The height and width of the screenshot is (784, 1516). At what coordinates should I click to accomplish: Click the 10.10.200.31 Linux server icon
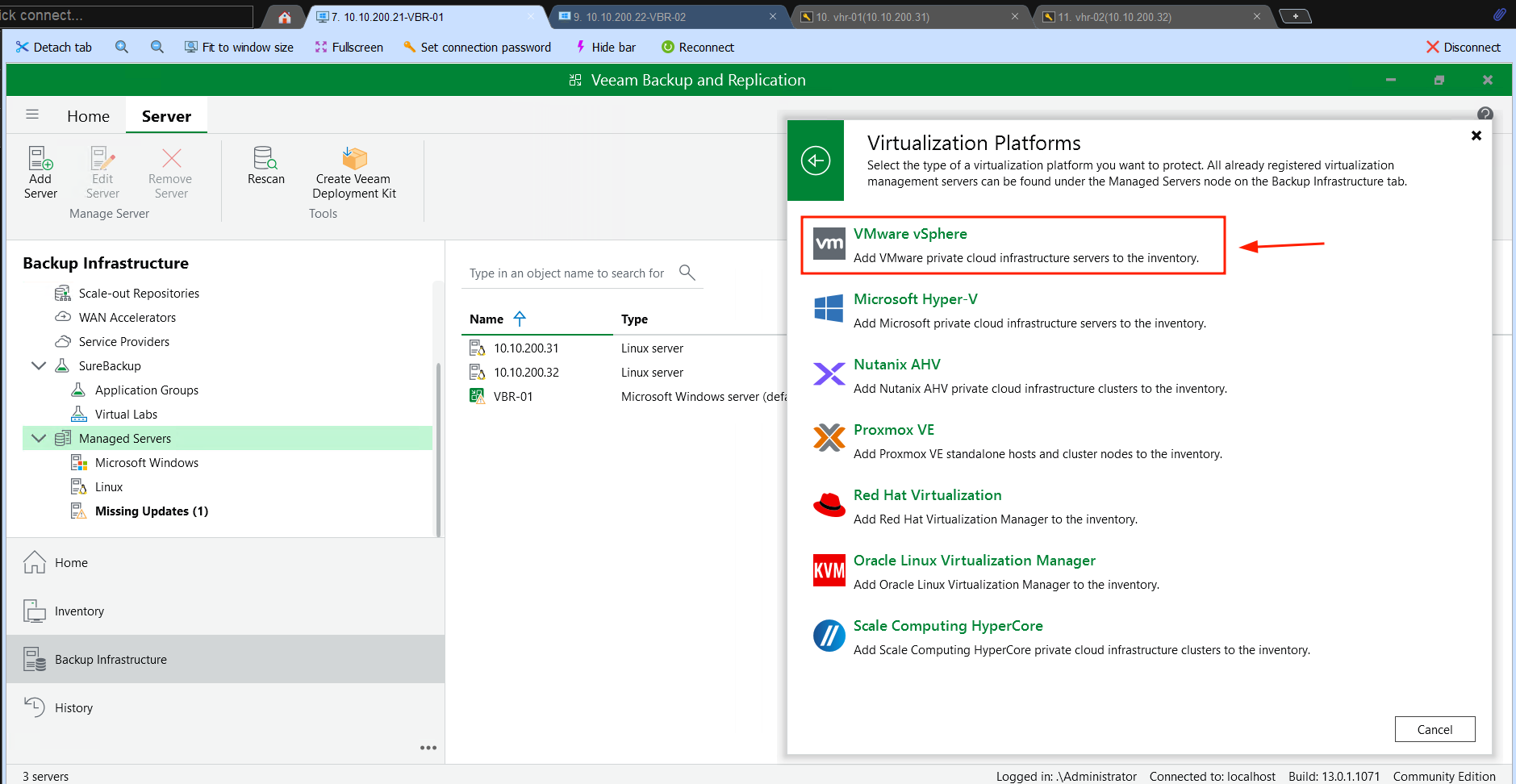(478, 348)
